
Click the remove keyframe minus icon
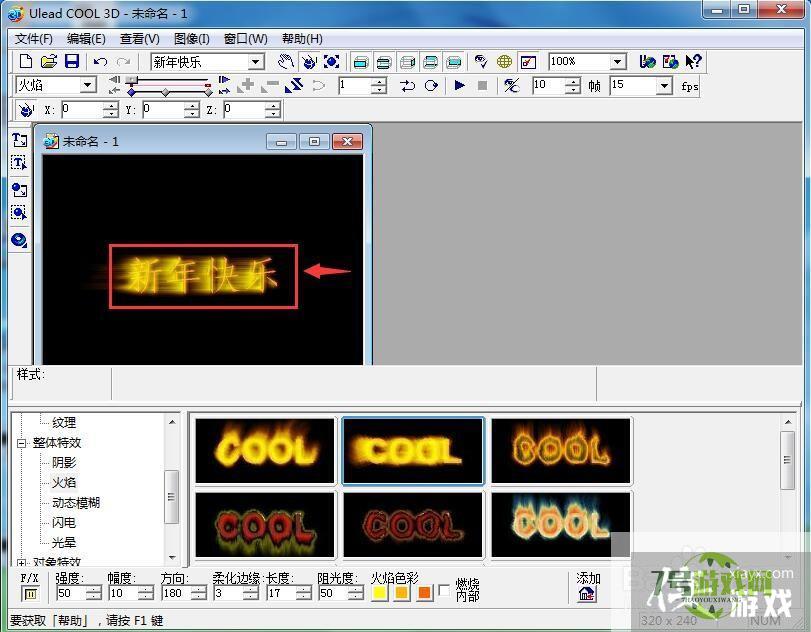point(269,85)
